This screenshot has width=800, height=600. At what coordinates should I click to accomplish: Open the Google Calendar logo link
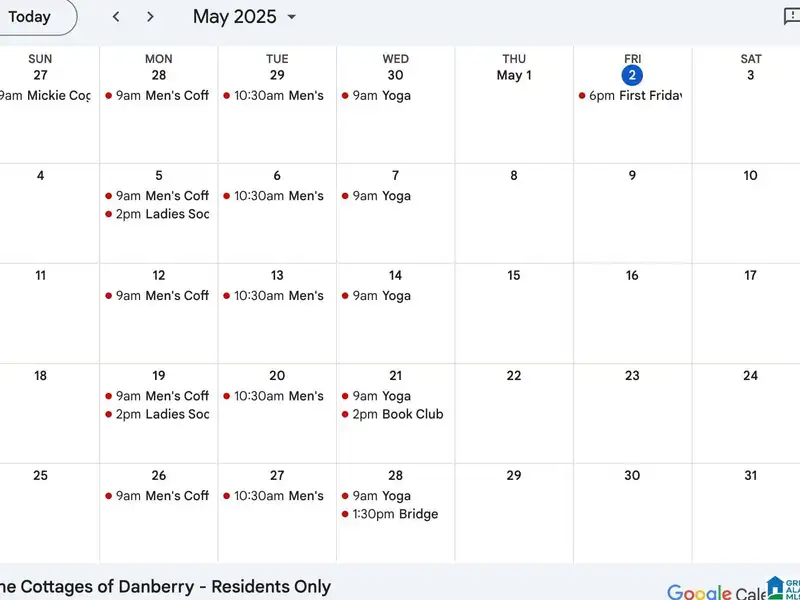click(x=714, y=592)
